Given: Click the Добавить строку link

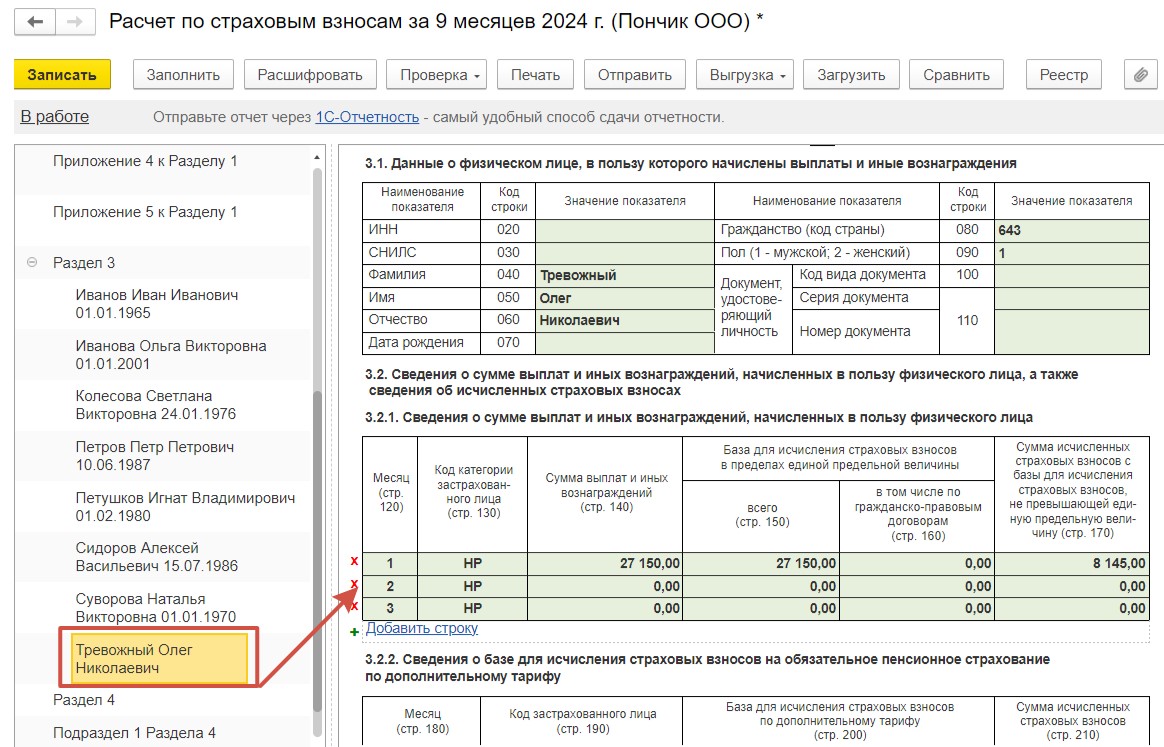Looking at the screenshot, I should point(422,628).
